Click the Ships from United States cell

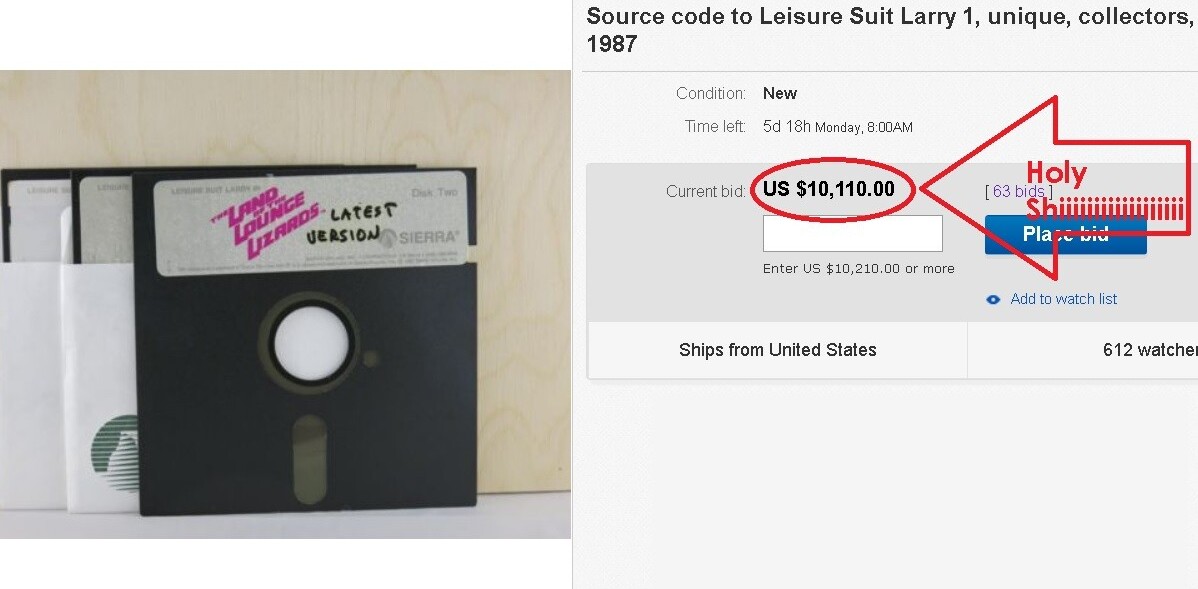(x=777, y=350)
